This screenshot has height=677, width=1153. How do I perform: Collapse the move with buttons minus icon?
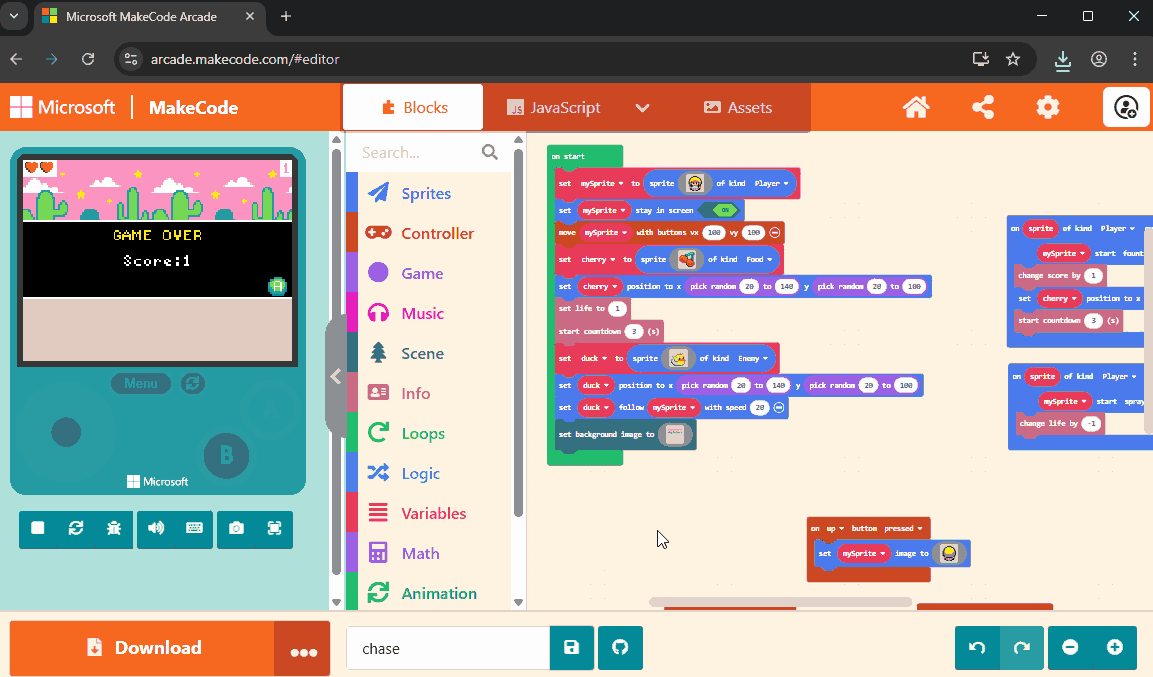774,232
